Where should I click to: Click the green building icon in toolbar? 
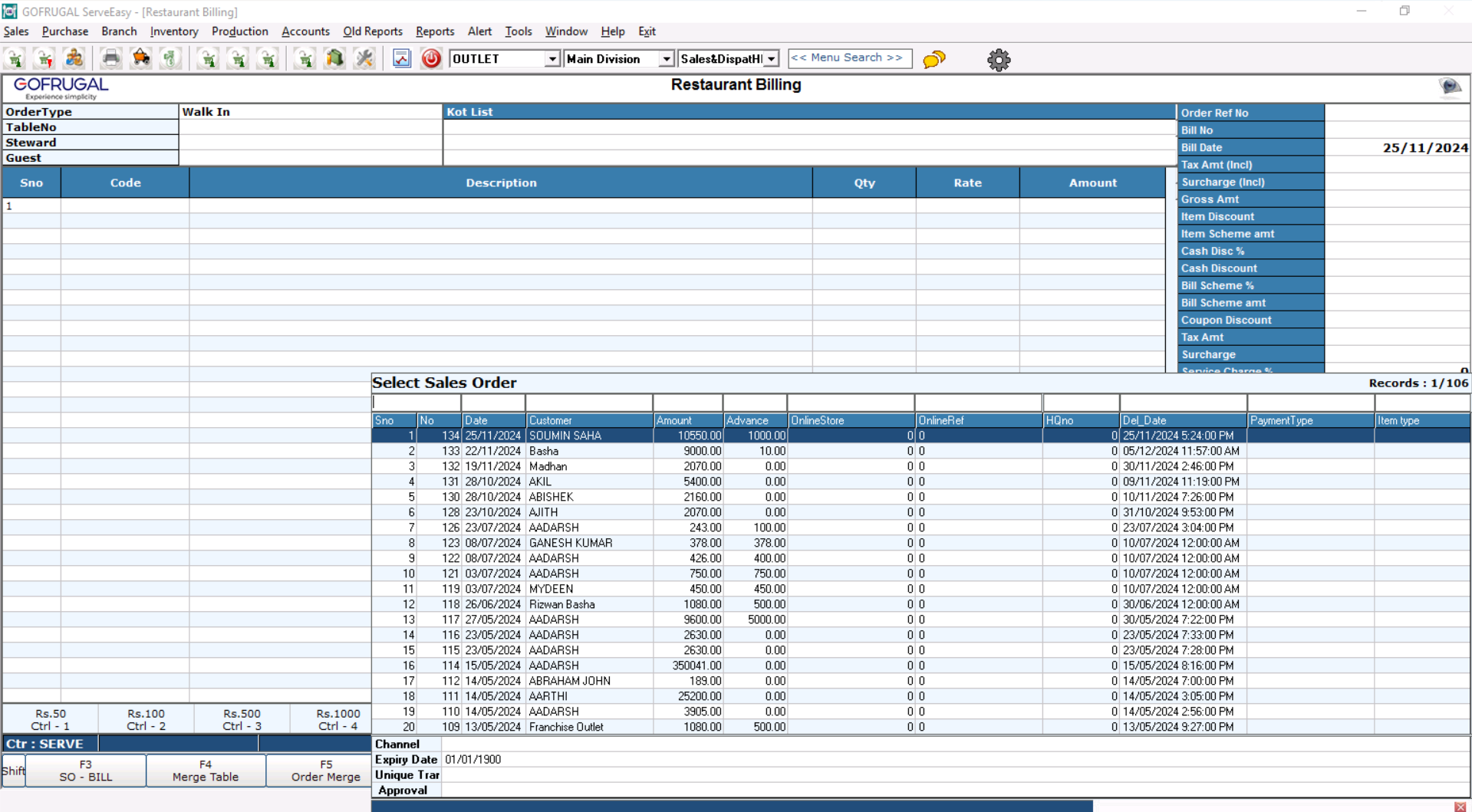334,58
